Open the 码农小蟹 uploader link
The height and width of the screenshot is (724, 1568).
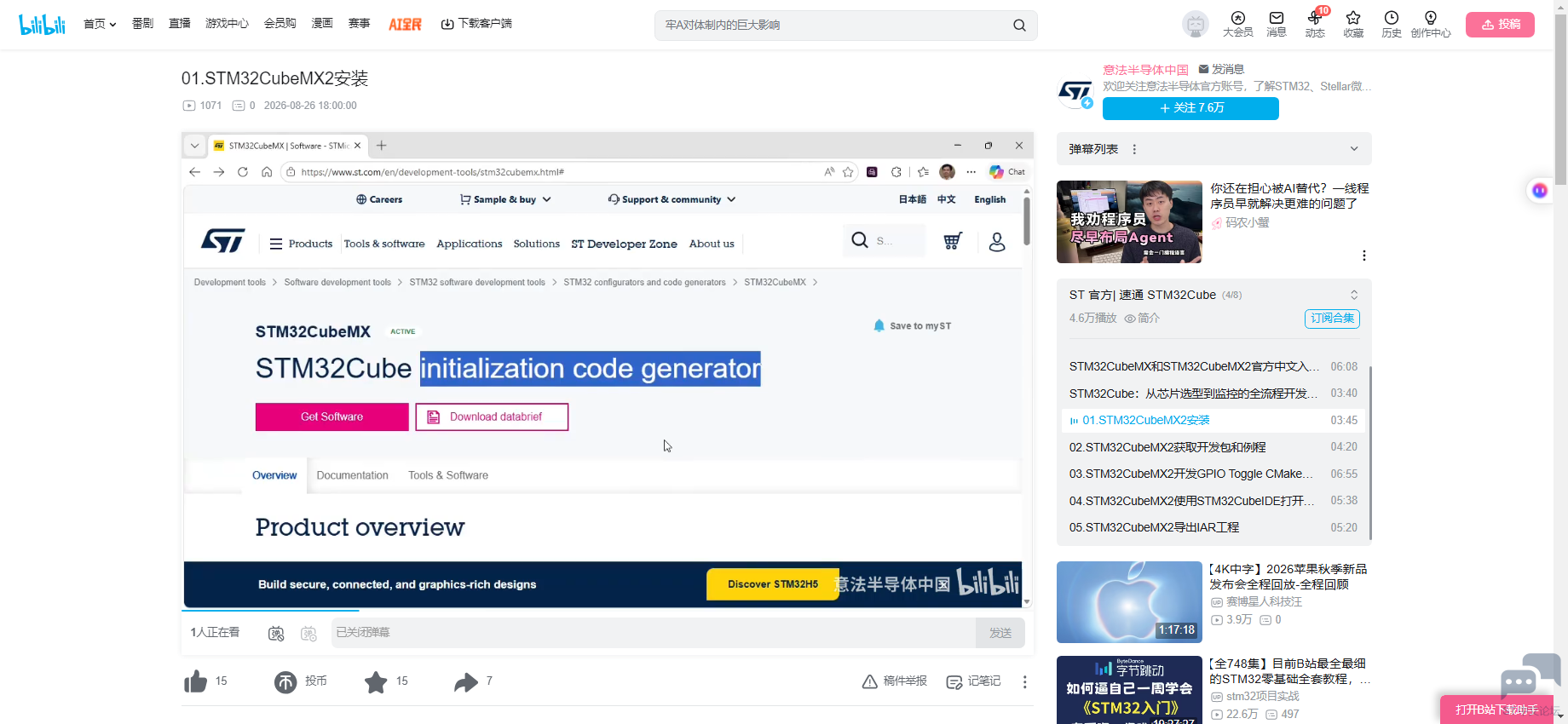1247,222
